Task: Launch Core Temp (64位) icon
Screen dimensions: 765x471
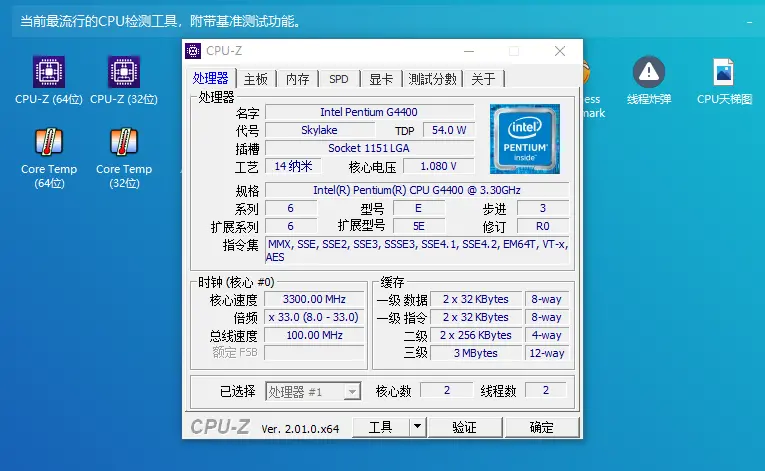Action: coord(49,142)
